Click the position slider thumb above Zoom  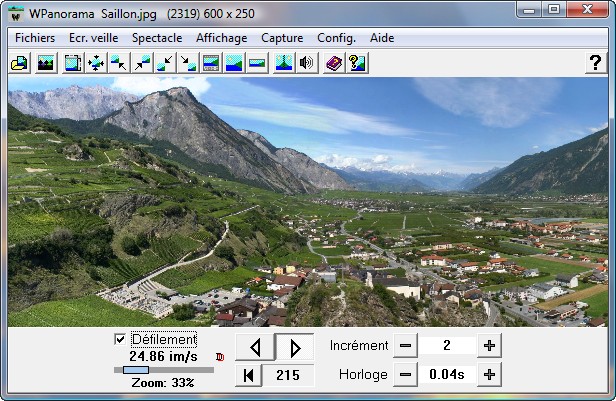(136, 370)
